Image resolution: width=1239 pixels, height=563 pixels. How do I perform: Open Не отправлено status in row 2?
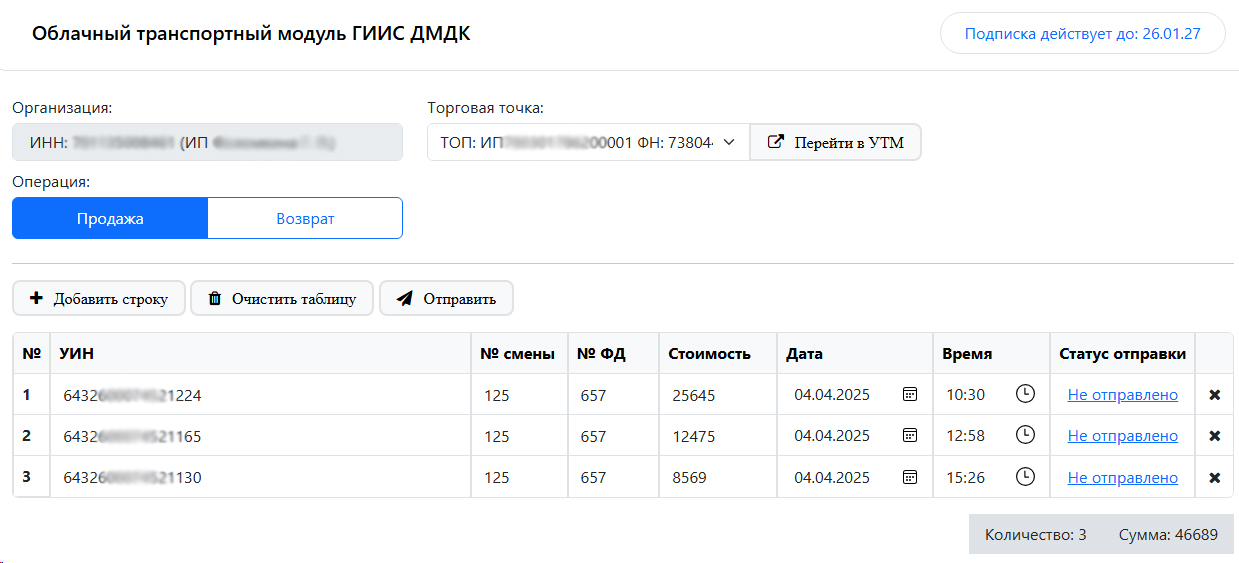click(x=1122, y=436)
